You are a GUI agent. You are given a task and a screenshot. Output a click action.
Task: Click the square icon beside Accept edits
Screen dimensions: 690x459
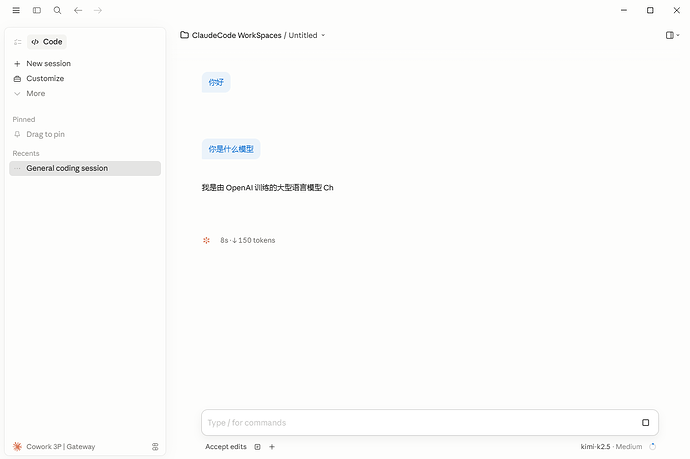[257, 447]
